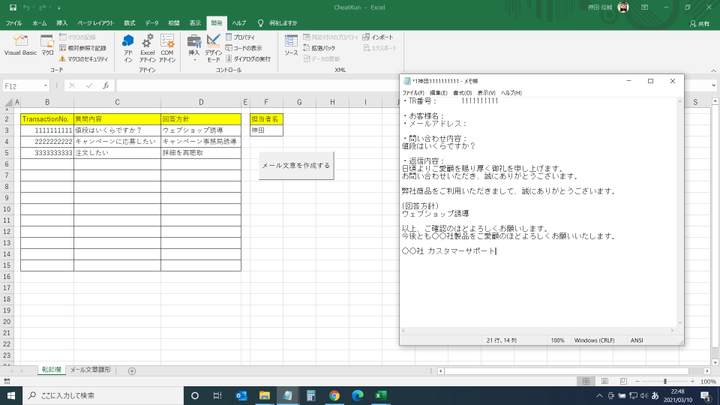Open Notepad's 書式 menu
Viewport: 720px width, 405px height.
tap(462, 92)
